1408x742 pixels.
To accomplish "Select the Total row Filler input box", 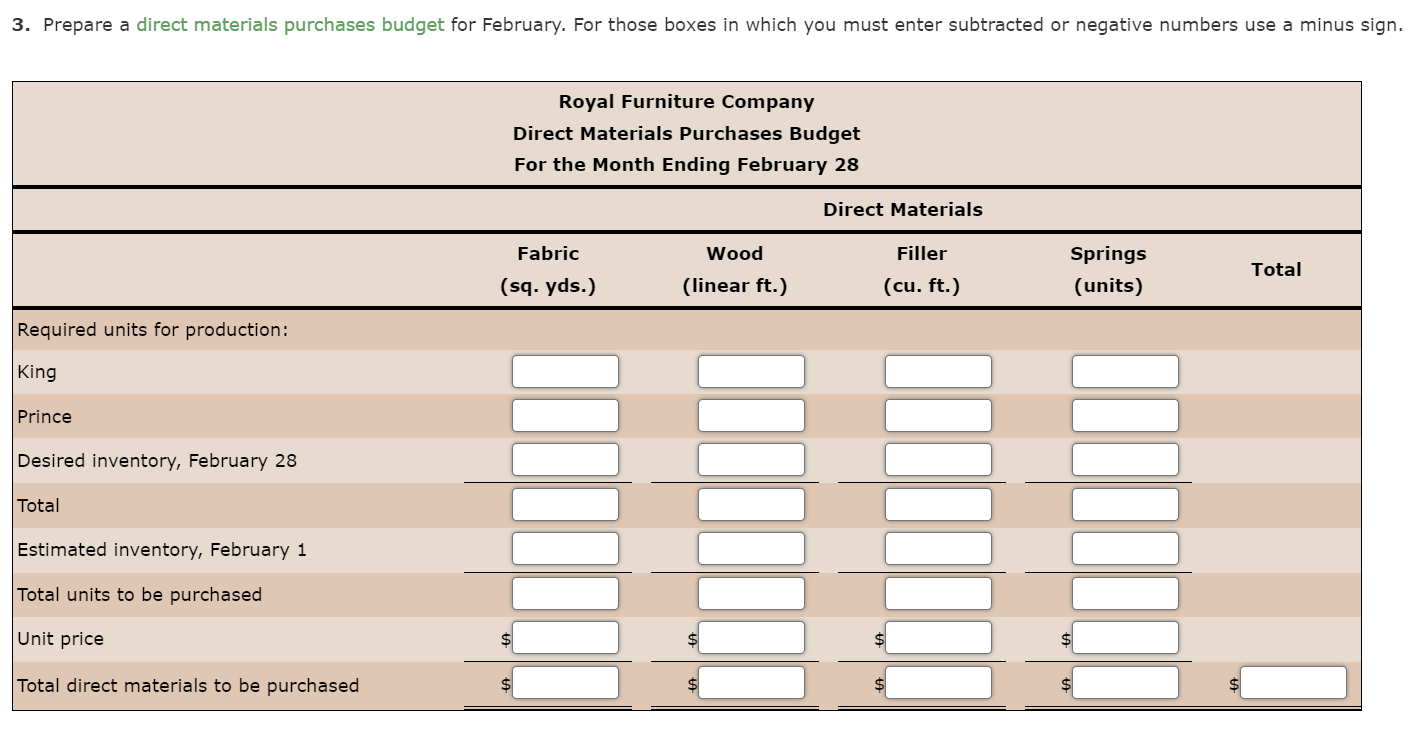I will [x=938, y=504].
